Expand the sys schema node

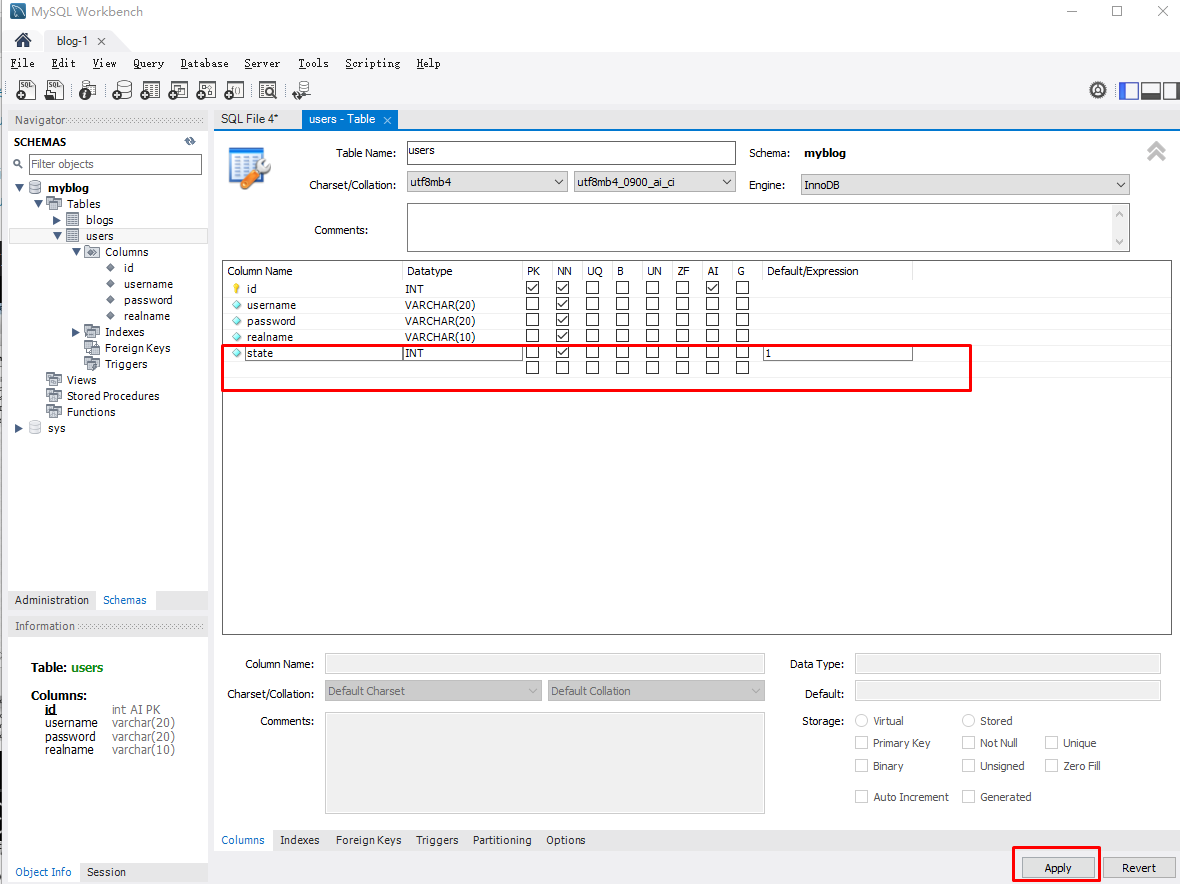[19, 428]
